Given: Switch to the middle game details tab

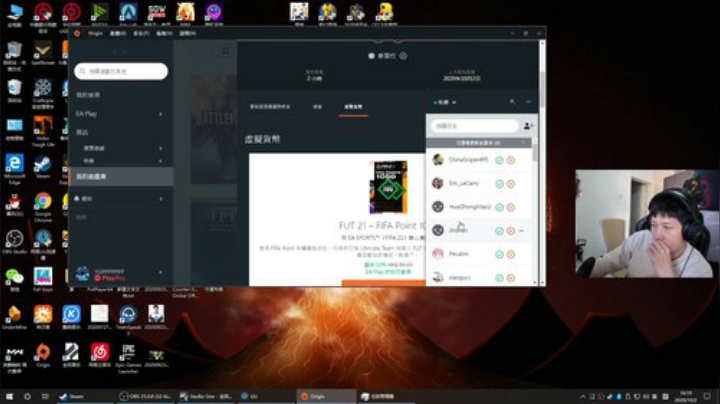Looking at the screenshot, I should [317, 107].
